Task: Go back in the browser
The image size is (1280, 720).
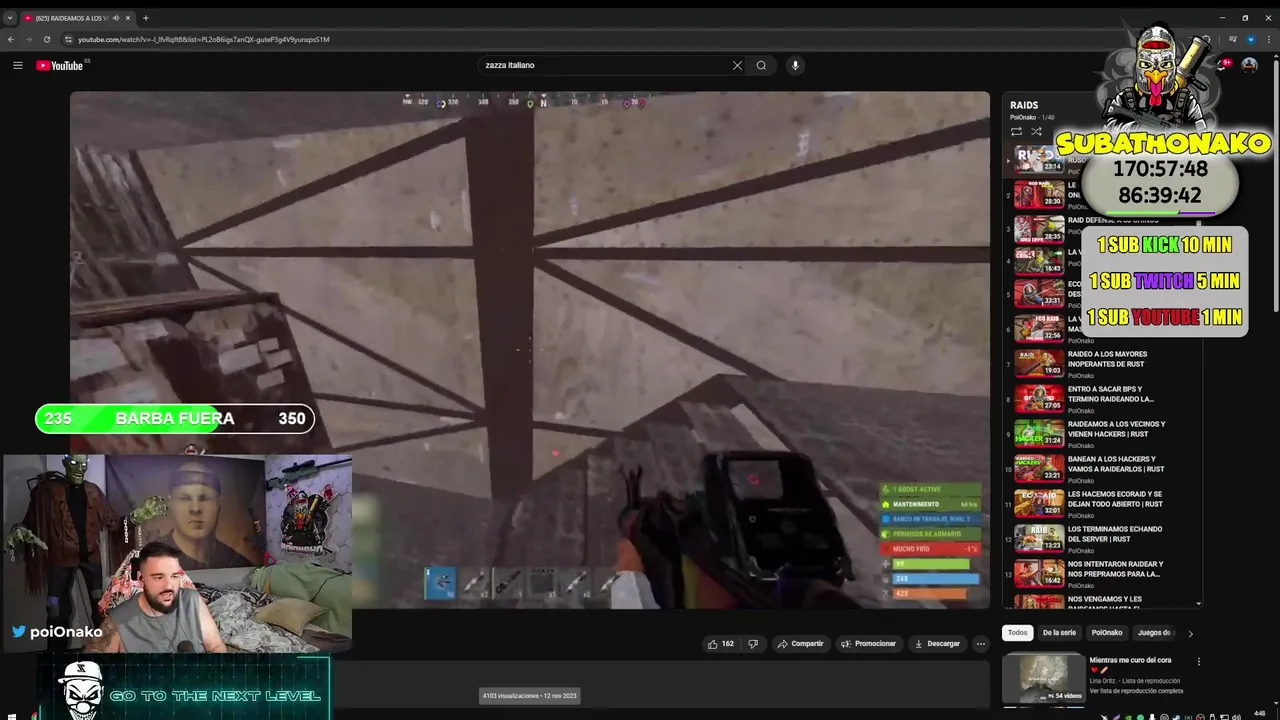Action: point(10,39)
